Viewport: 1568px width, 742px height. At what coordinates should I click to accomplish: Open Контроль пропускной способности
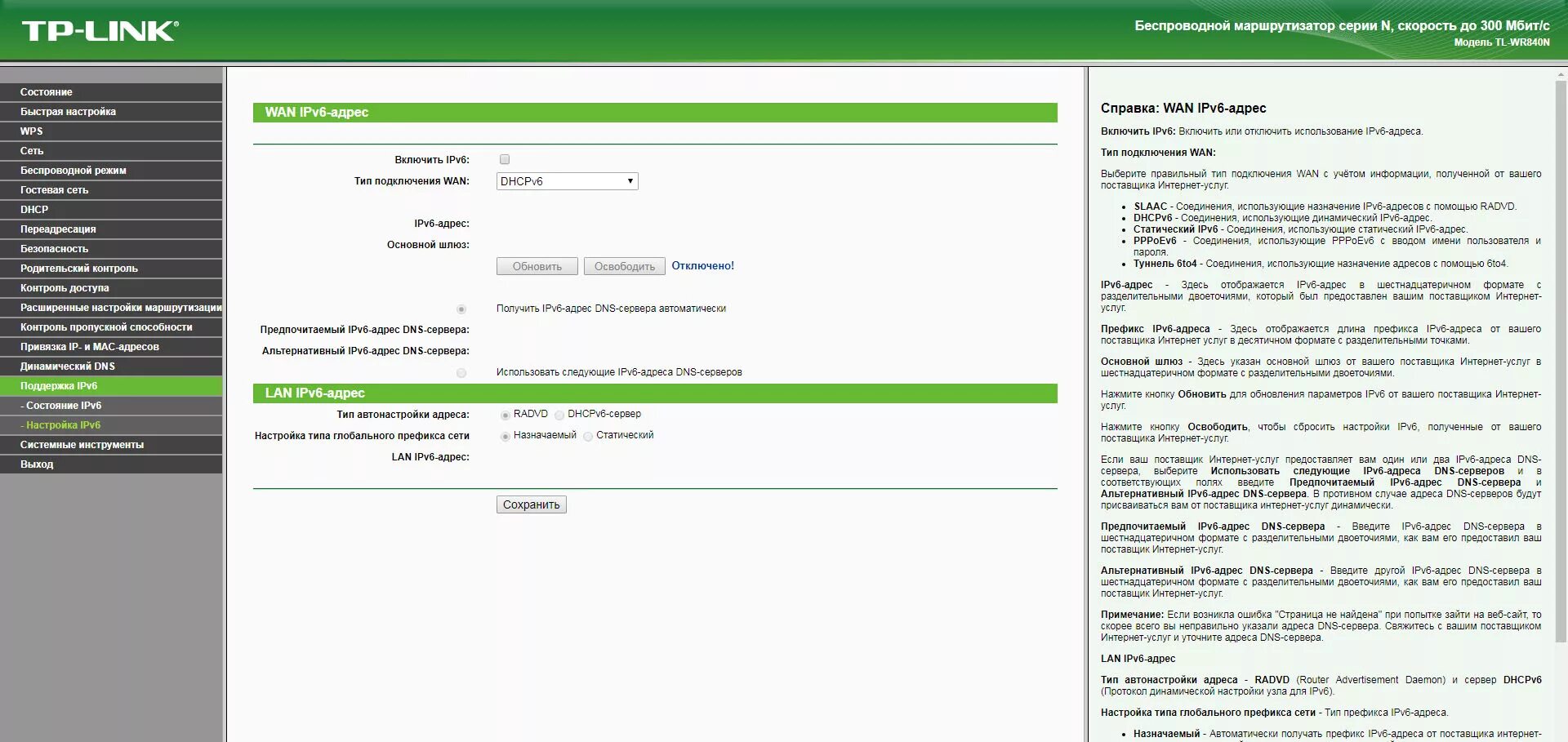111,327
